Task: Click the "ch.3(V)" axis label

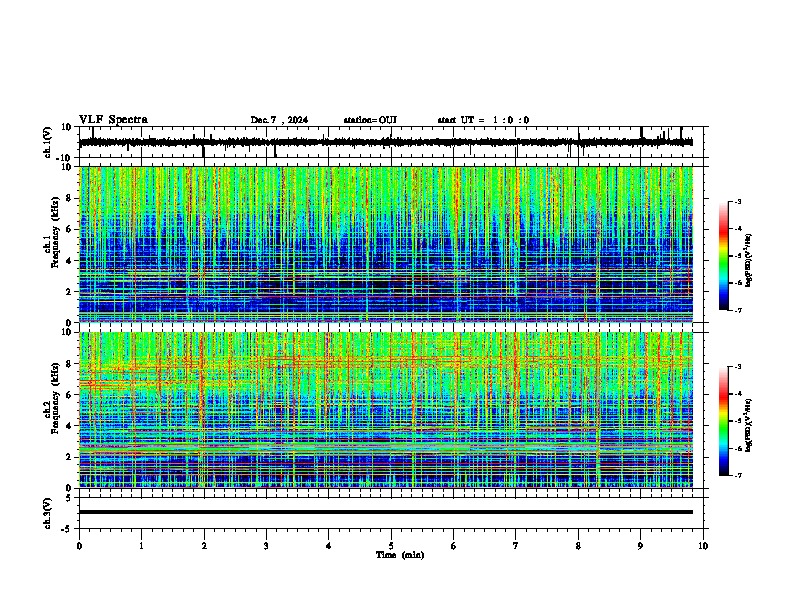Action: (x=48, y=514)
